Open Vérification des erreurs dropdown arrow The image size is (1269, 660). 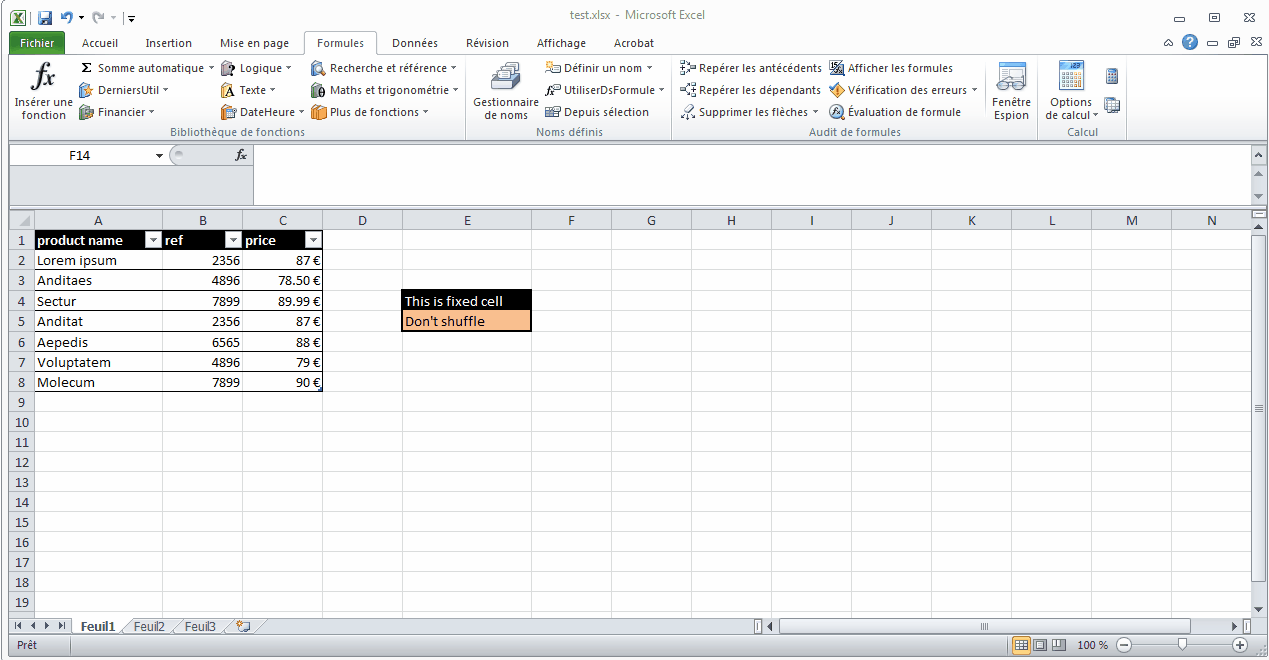(974, 90)
